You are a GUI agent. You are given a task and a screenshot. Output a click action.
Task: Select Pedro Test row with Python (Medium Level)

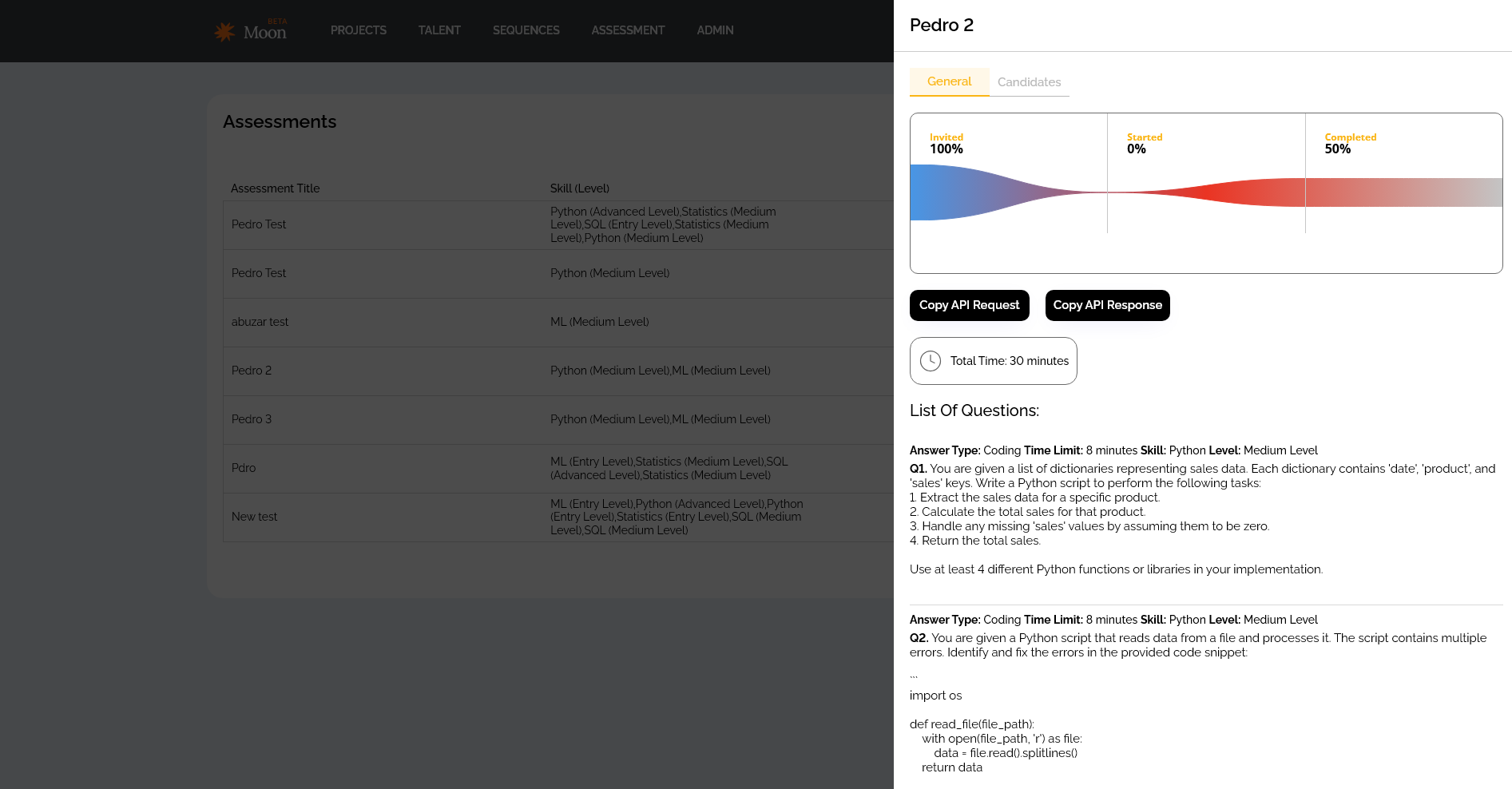click(x=558, y=273)
